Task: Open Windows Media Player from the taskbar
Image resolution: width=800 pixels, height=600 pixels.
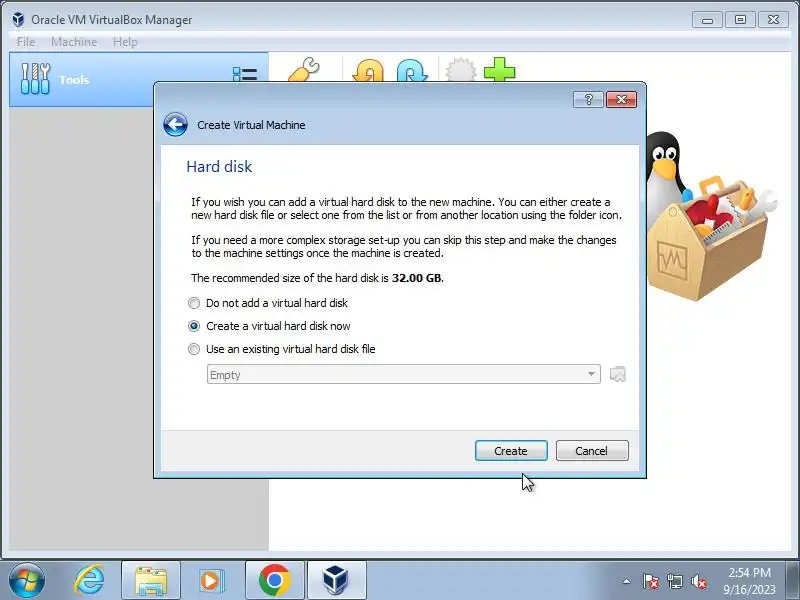Action: click(211, 581)
